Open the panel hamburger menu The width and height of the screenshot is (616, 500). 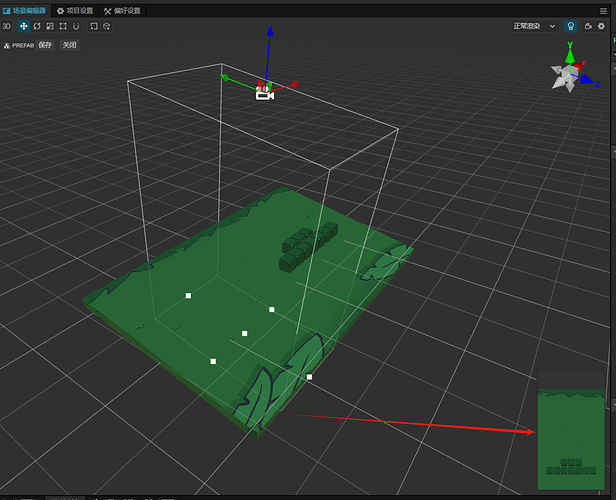tap(603, 11)
